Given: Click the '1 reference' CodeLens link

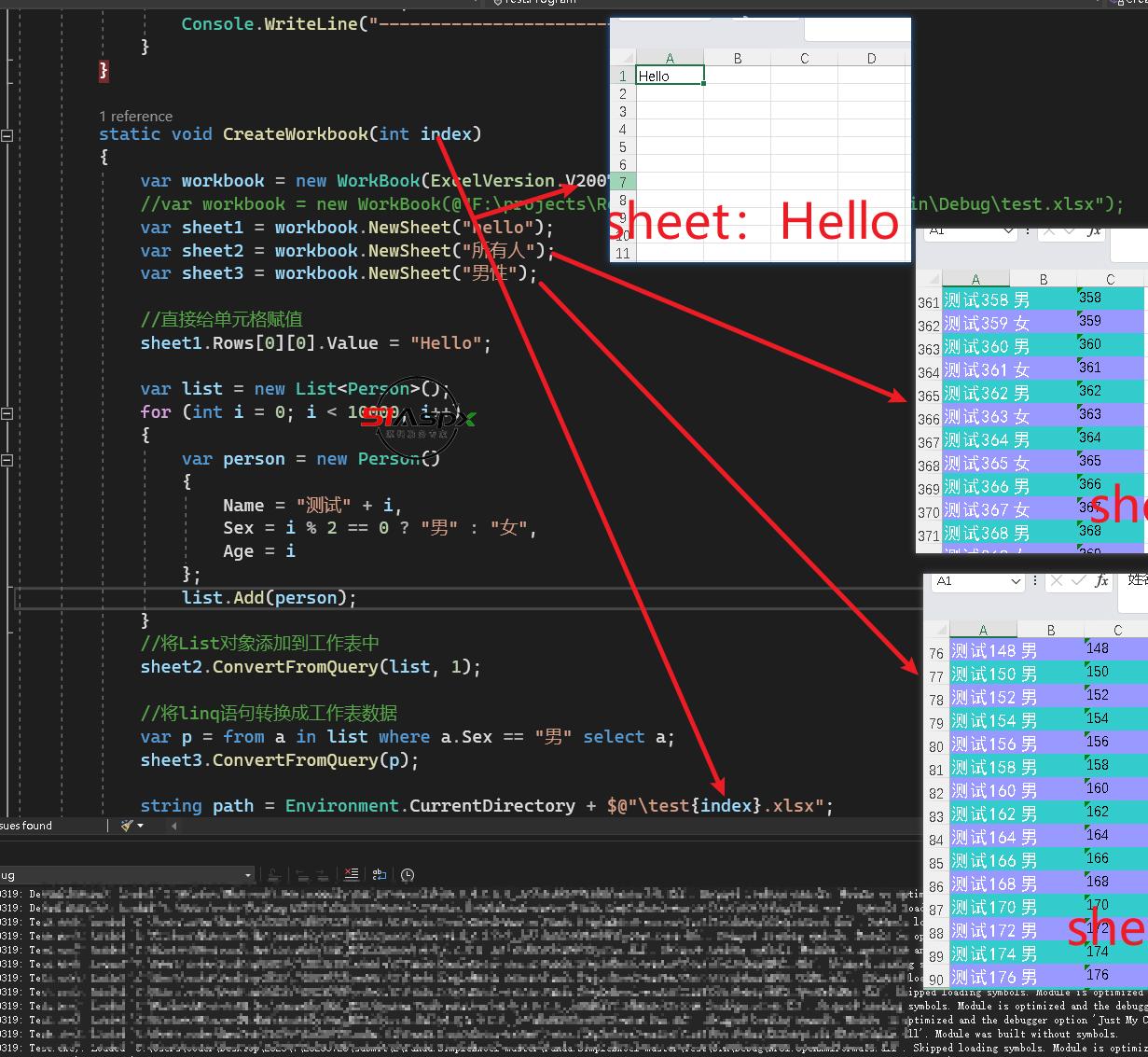Looking at the screenshot, I should tap(136, 116).
